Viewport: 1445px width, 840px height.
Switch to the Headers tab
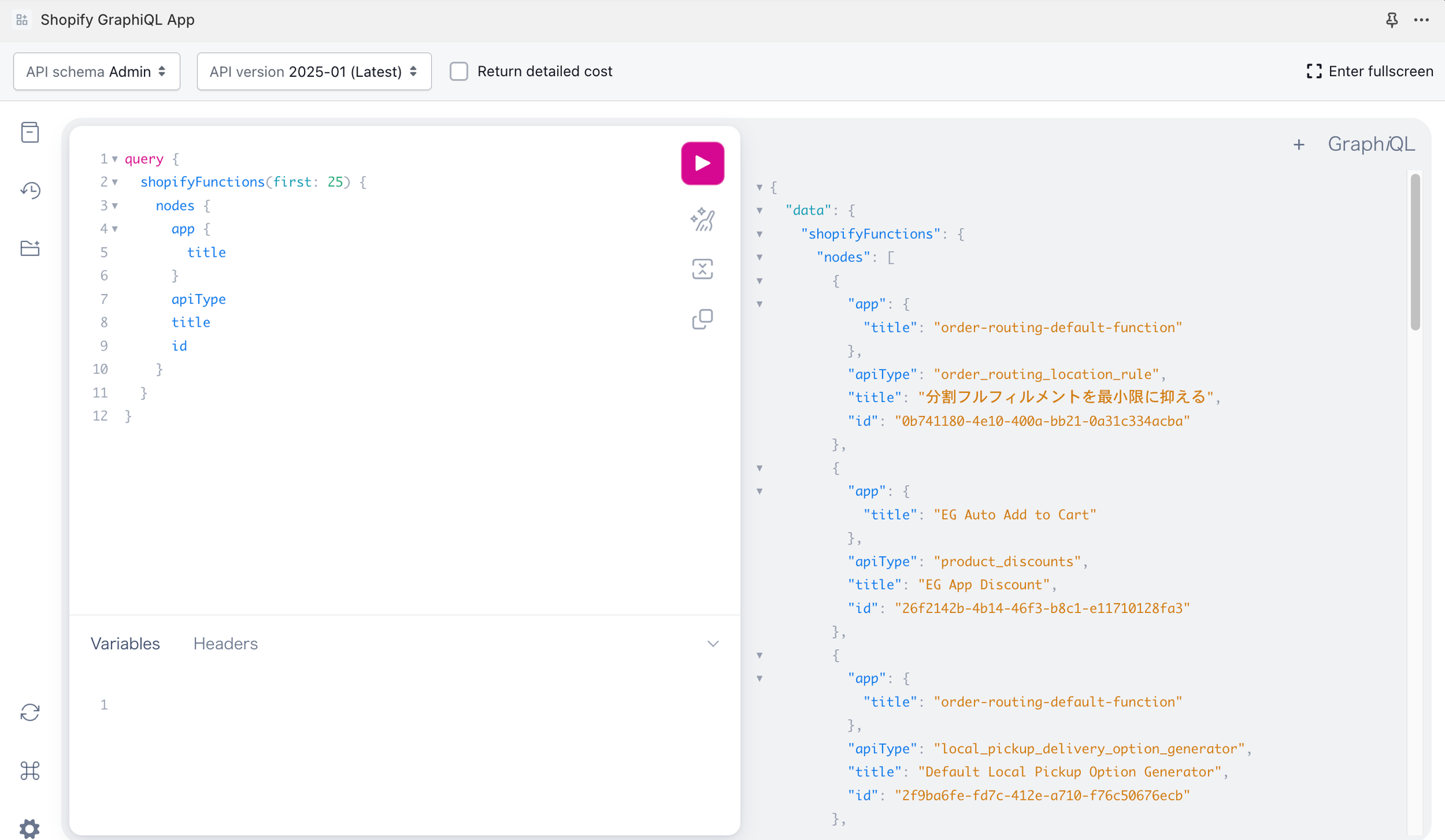click(225, 644)
